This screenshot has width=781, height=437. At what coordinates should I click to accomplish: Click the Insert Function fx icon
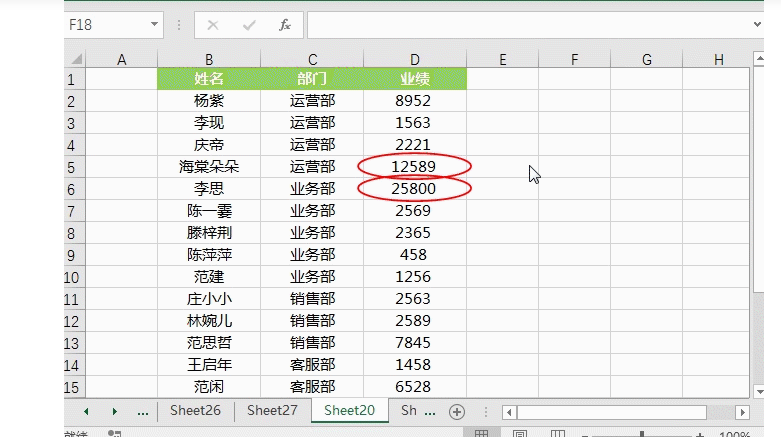(x=285, y=24)
